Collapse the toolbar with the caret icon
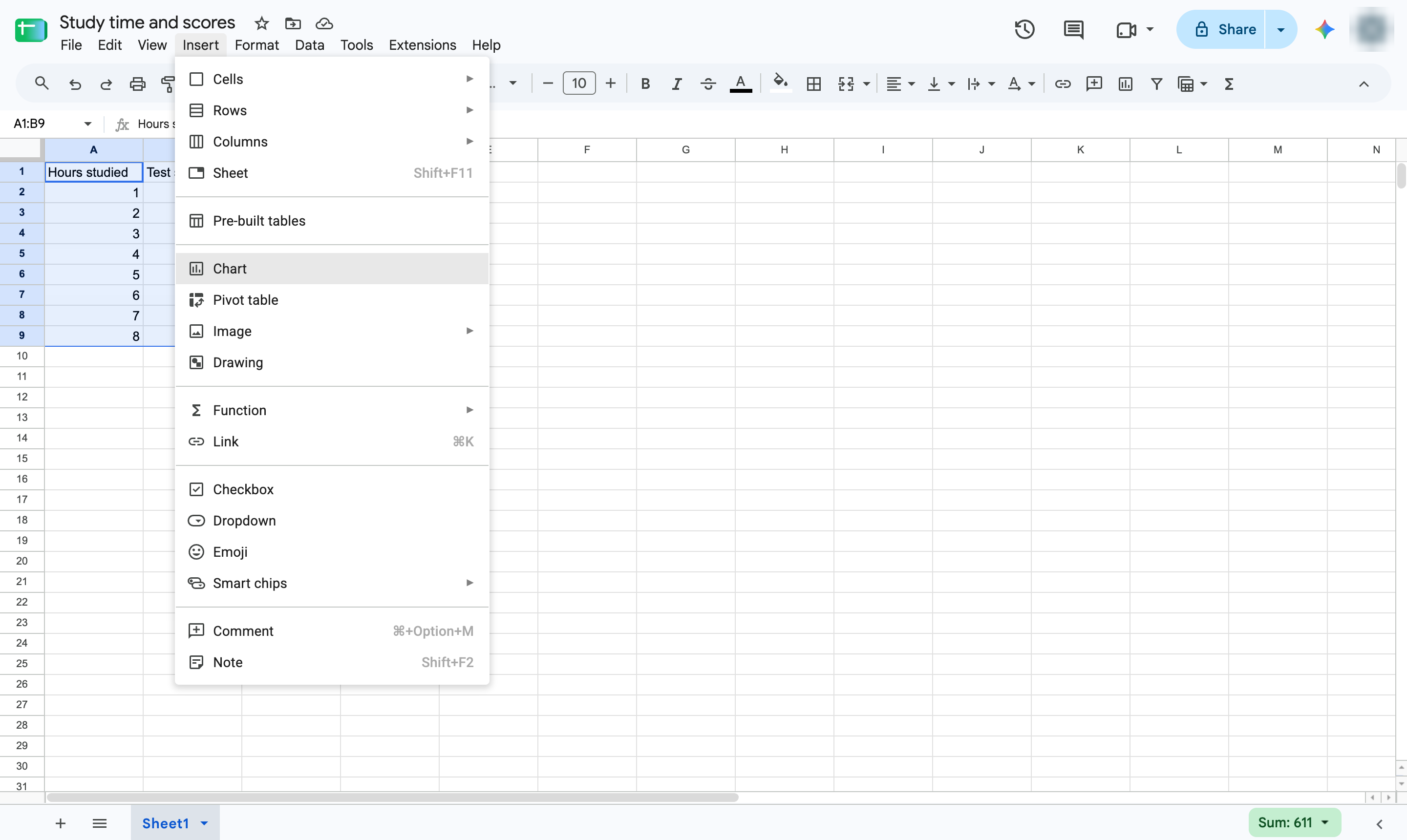 1364,84
